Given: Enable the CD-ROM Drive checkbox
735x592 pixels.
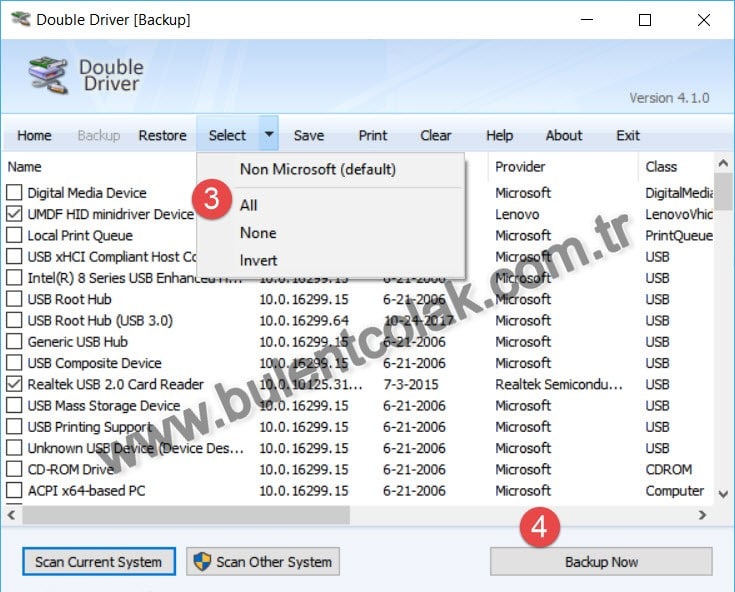Looking at the screenshot, I should click(15, 469).
